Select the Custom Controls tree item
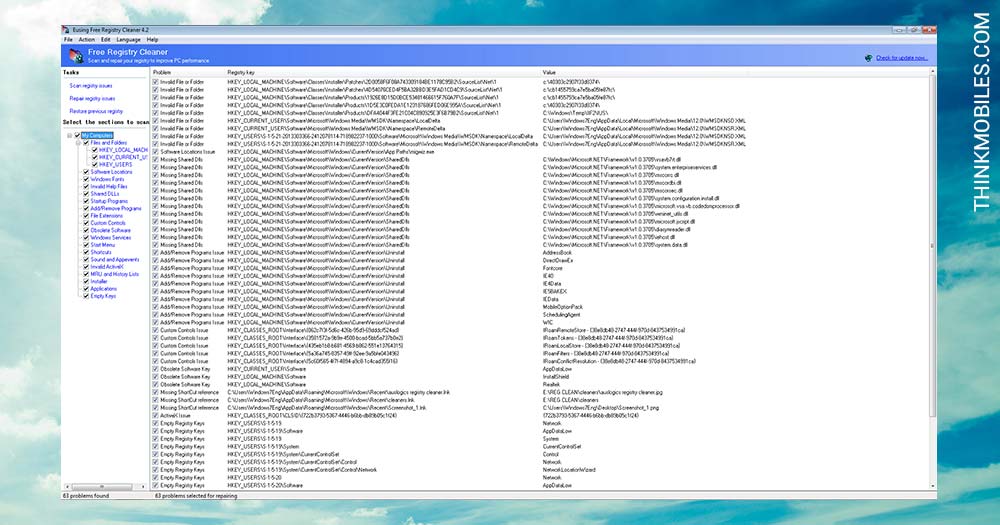 (x=108, y=223)
